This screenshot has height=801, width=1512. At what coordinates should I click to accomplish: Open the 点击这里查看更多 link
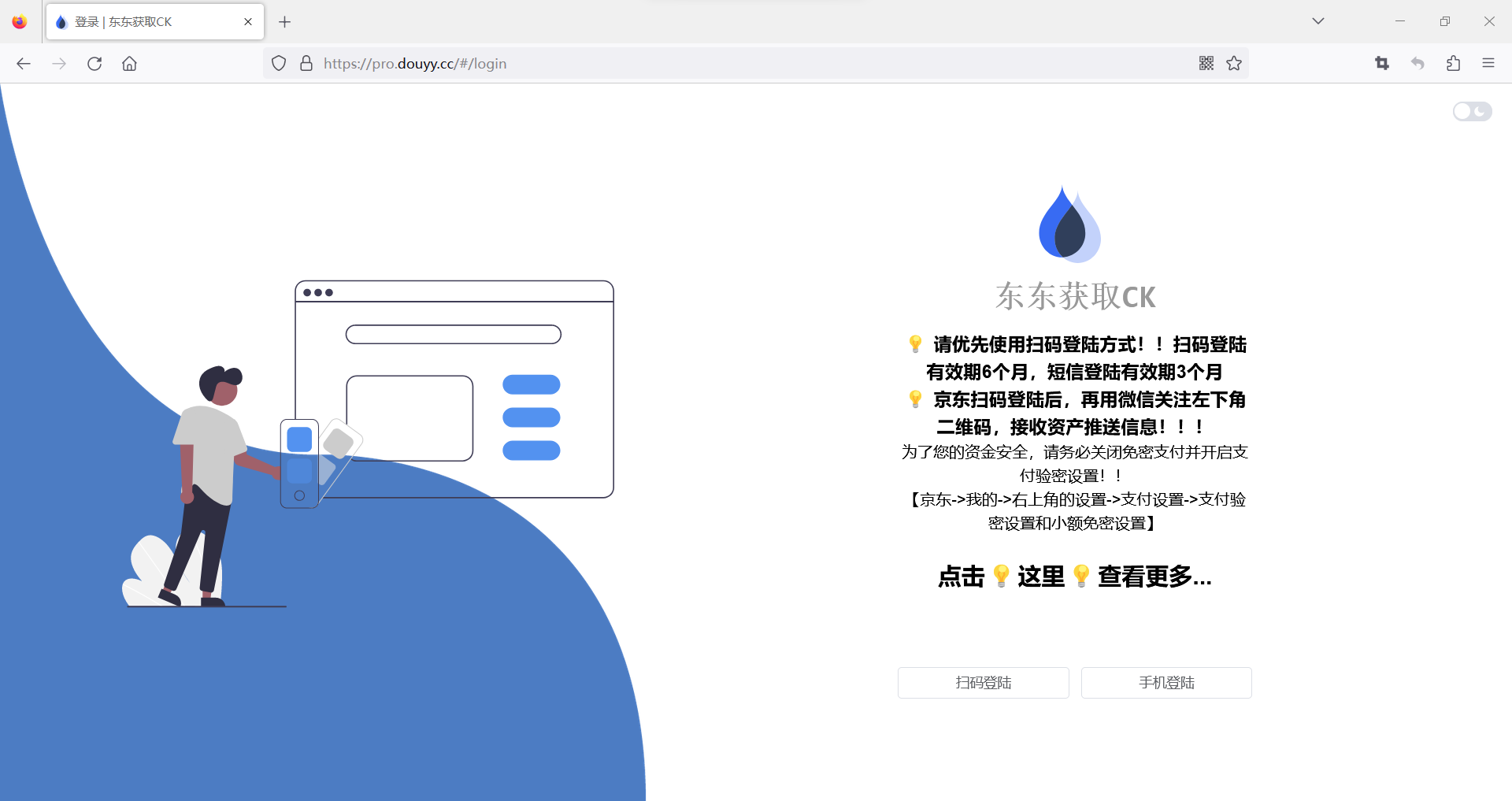[x=1074, y=577]
